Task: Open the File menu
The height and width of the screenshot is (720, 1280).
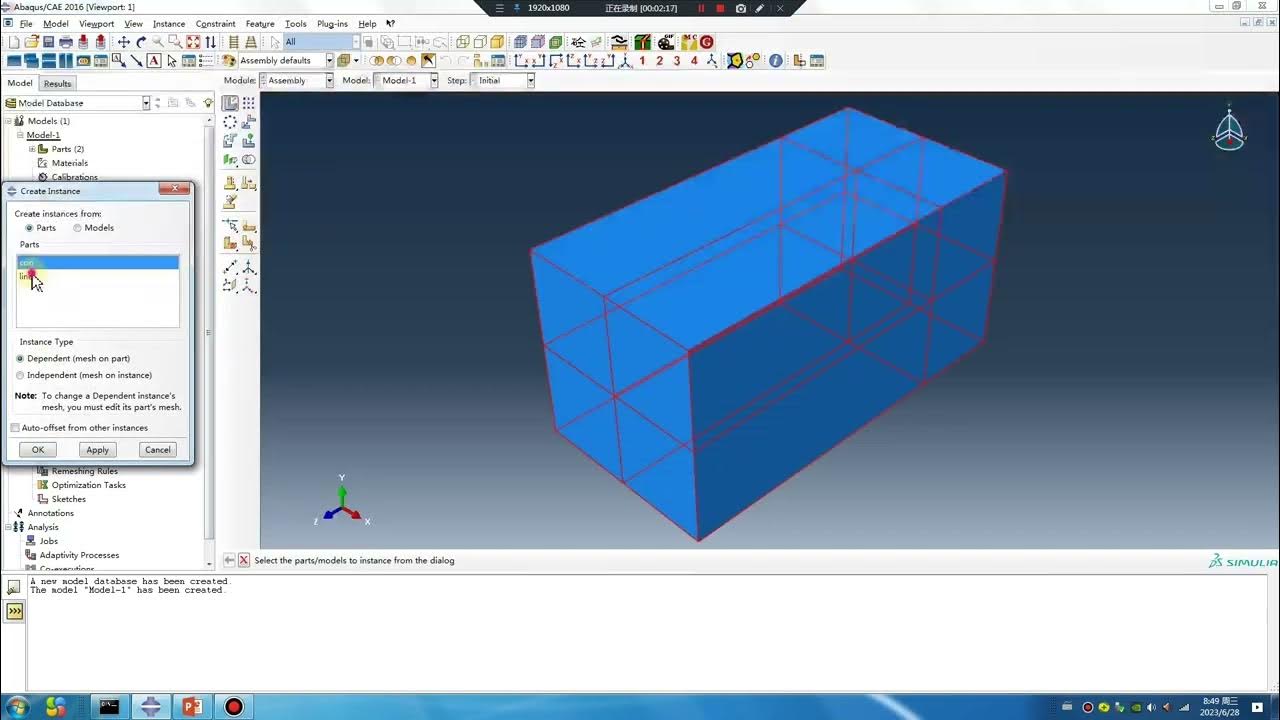Action: (26, 23)
